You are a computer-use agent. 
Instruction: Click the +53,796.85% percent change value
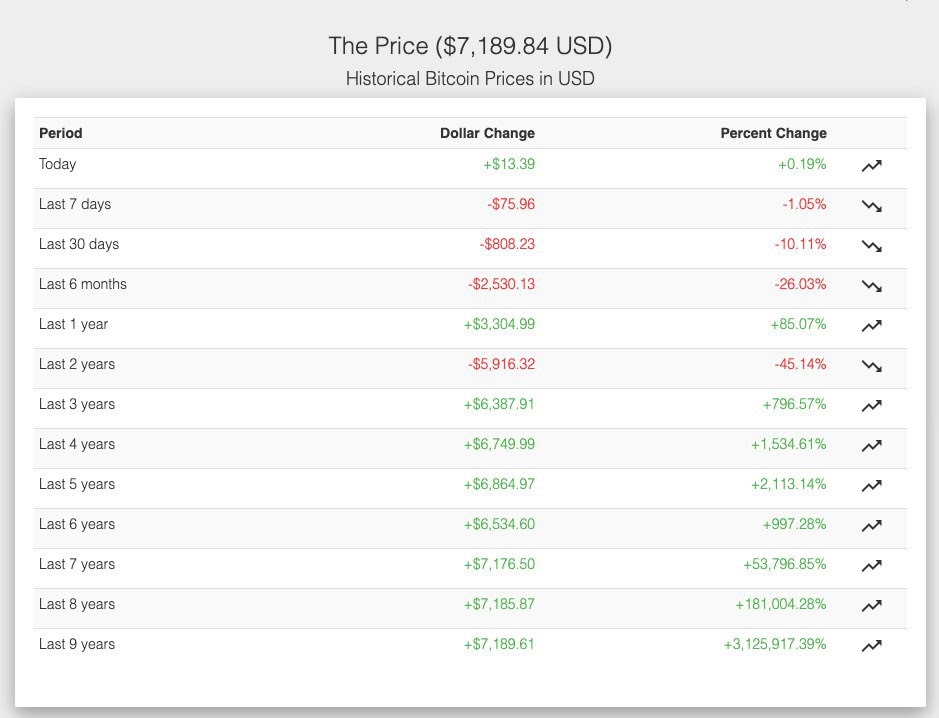point(784,564)
